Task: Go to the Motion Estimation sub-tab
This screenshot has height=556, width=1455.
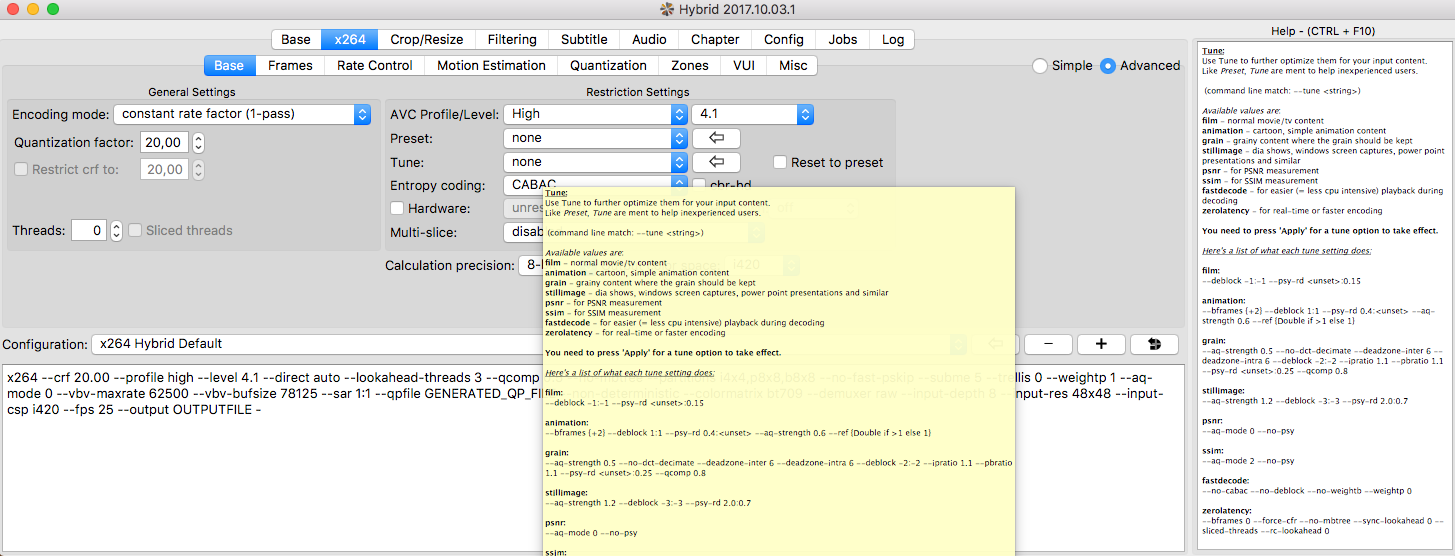Action: [x=491, y=66]
